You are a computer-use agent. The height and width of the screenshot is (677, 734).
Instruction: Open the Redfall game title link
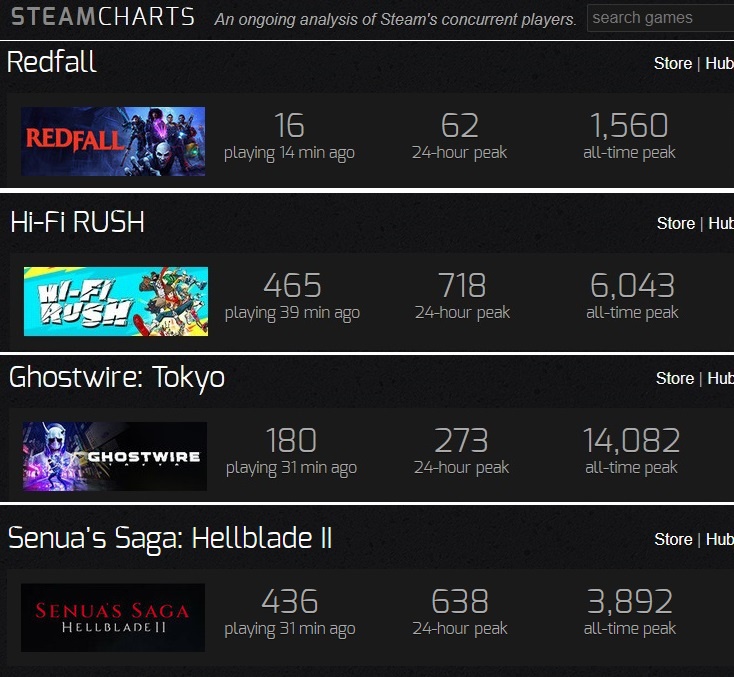(52, 62)
